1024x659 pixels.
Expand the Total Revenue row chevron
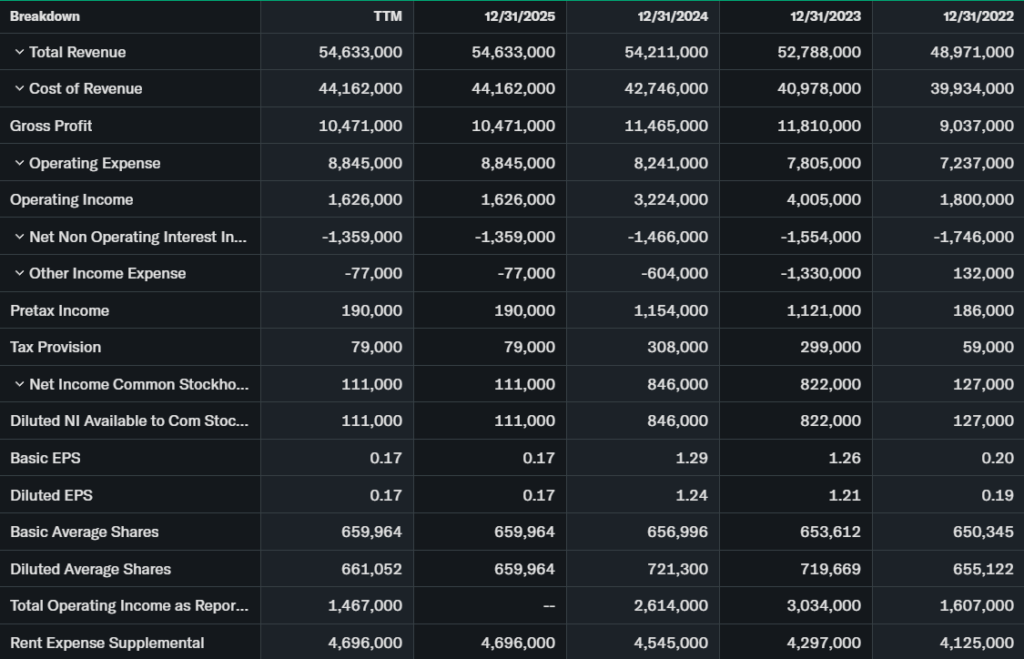(19, 52)
